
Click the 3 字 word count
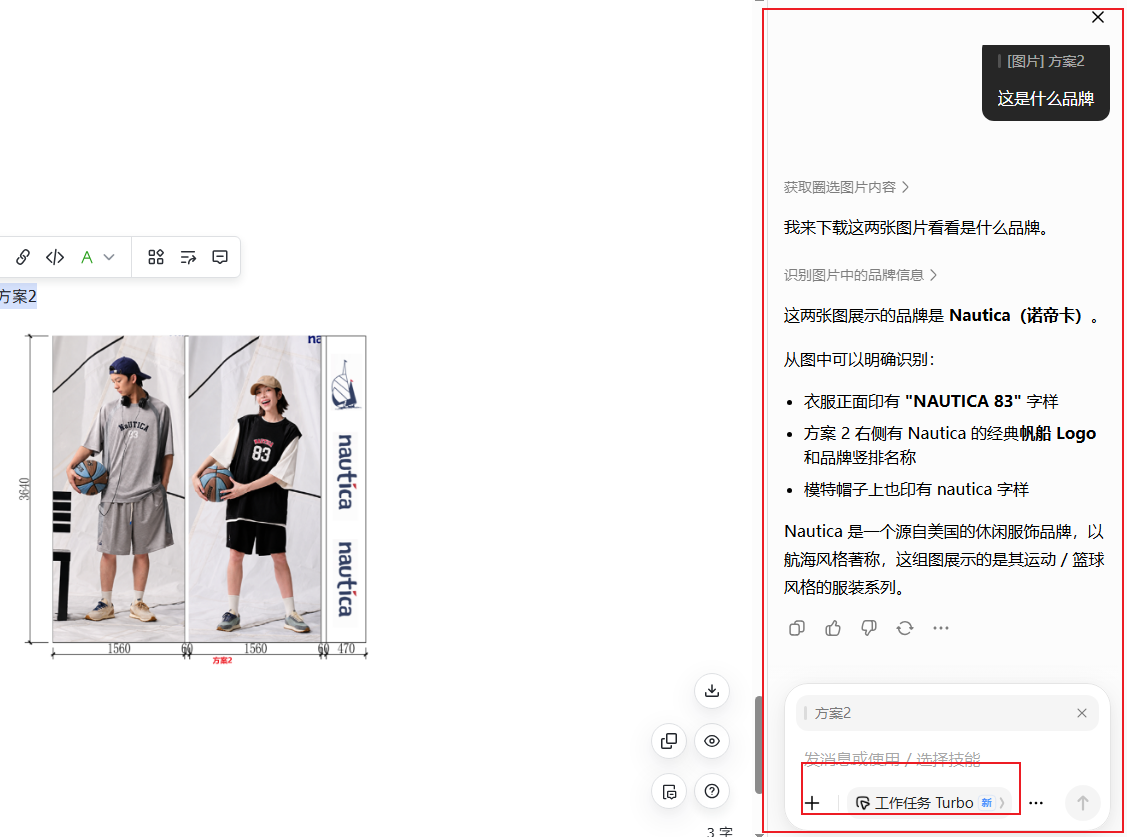719,831
